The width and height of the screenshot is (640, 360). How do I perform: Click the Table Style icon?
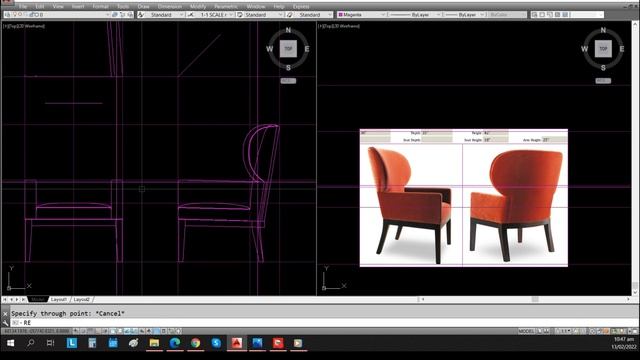coord(240,15)
